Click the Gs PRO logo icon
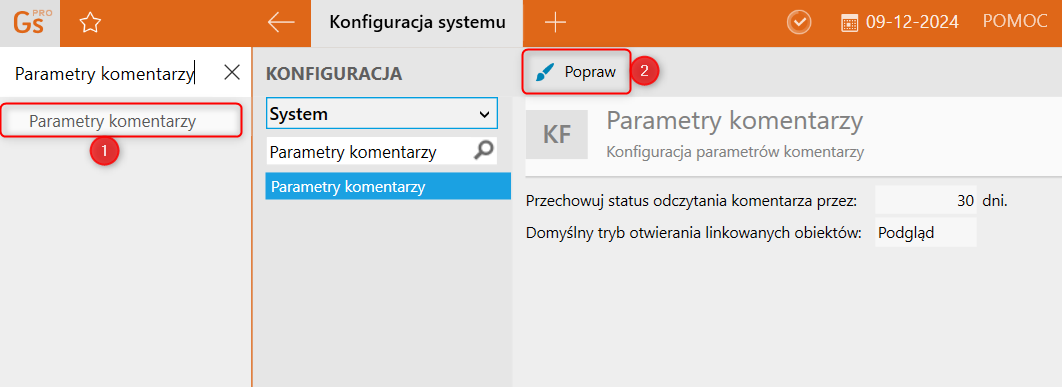The image size is (1062, 387). (30, 23)
